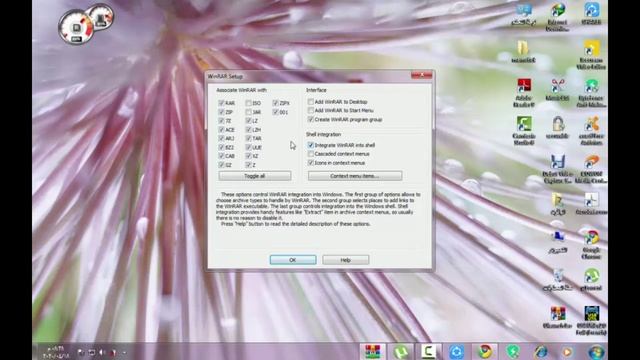Launch Google Chrome from the taskbar
The height and width of the screenshot is (360, 640).
click(x=485, y=351)
